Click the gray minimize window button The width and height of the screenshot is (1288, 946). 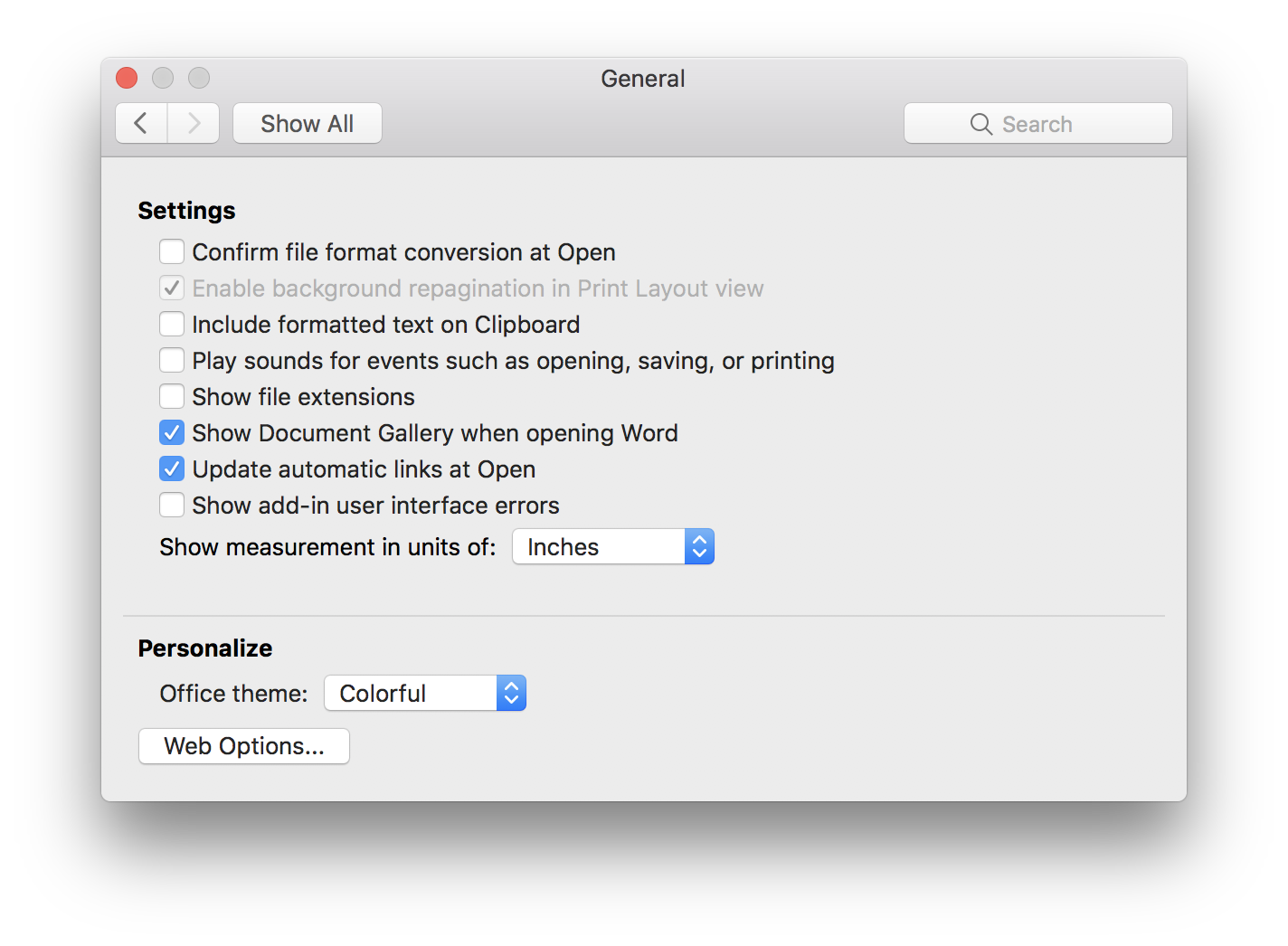[x=163, y=79]
